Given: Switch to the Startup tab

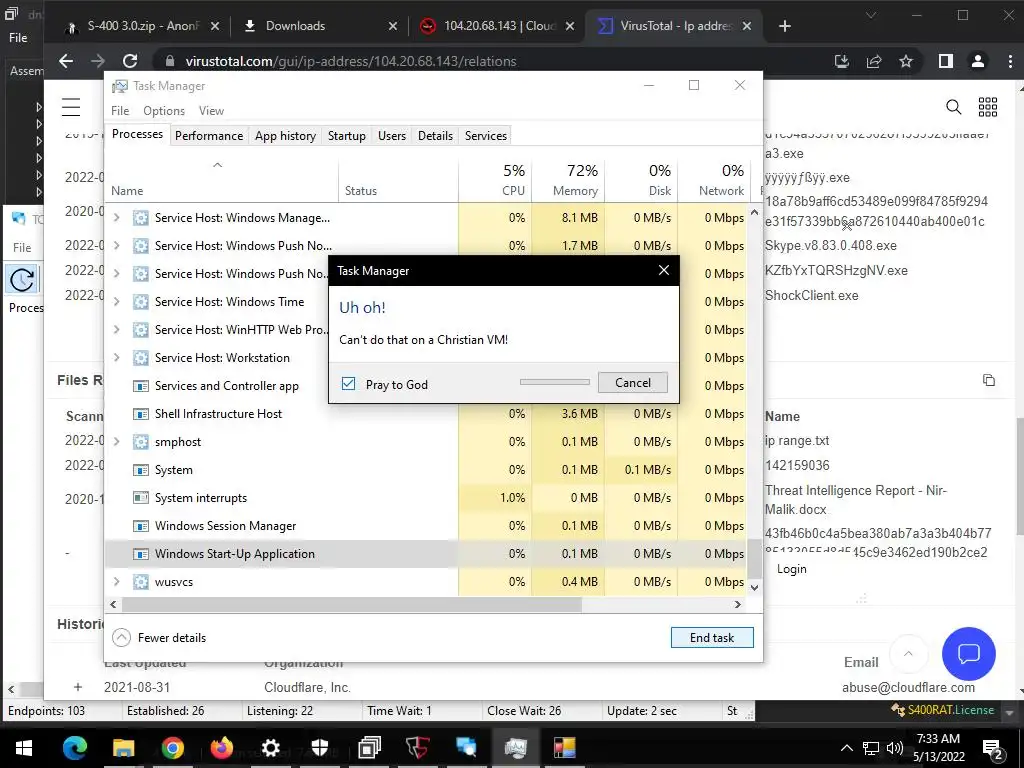Looking at the screenshot, I should [x=347, y=135].
